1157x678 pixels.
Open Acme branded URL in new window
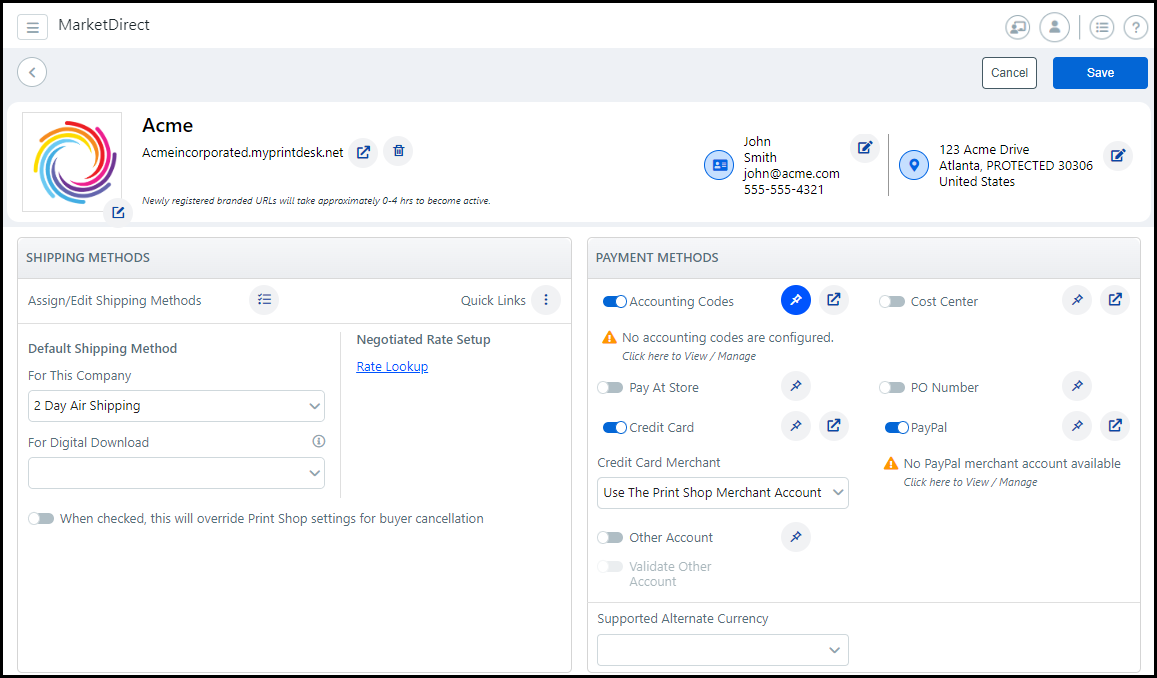[x=364, y=152]
